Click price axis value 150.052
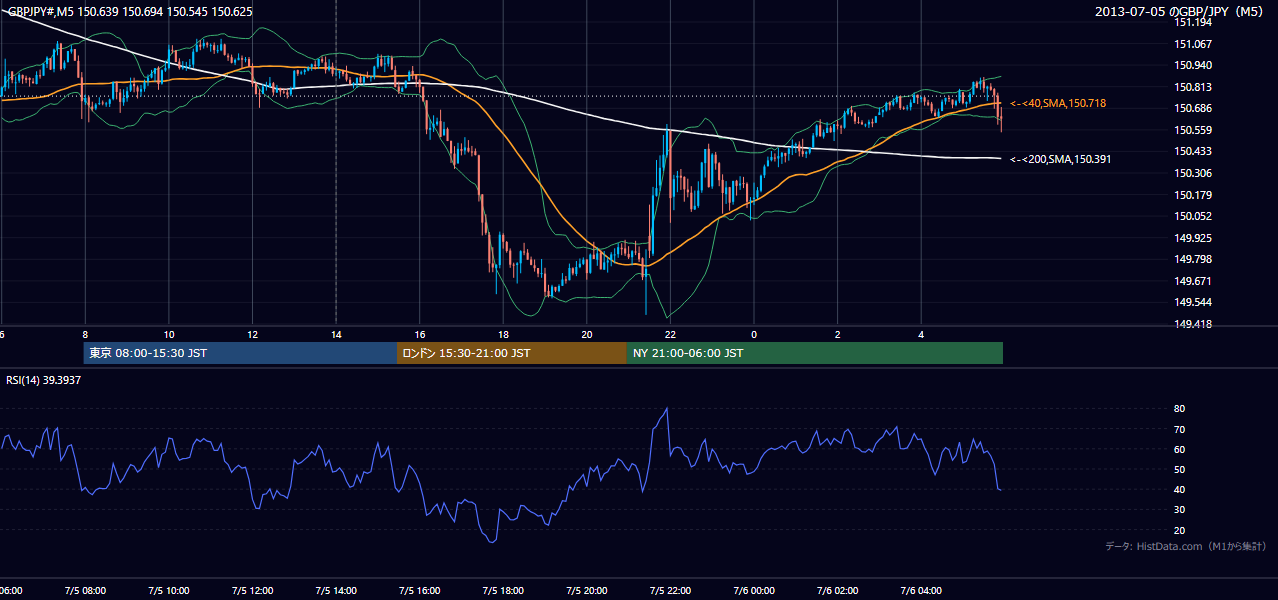This screenshot has height=600, width=1278. point(1194,216)
